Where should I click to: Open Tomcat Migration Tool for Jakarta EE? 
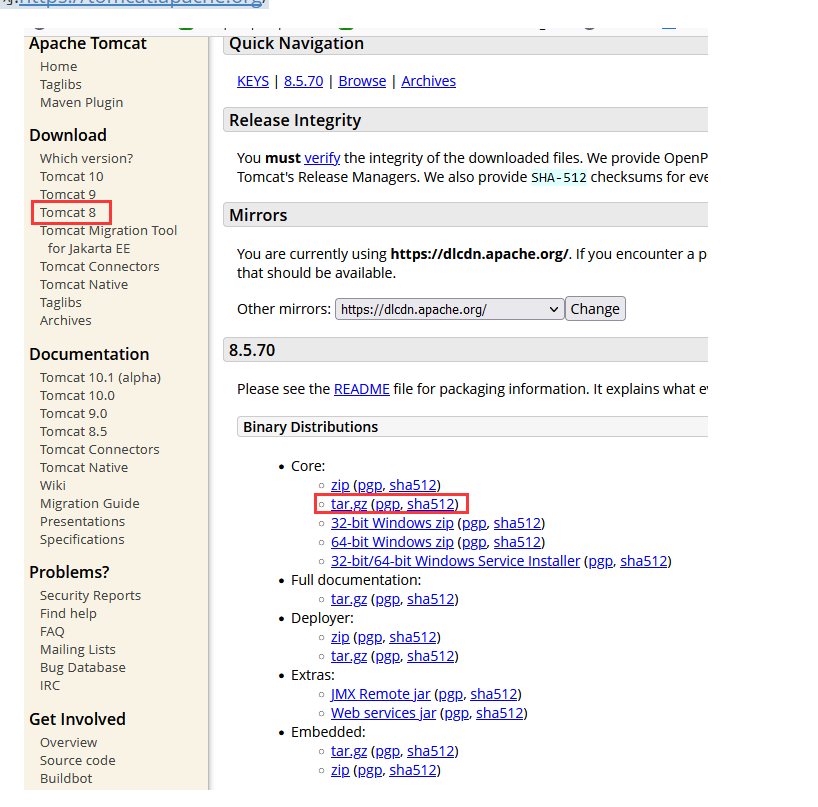[108, 239]
